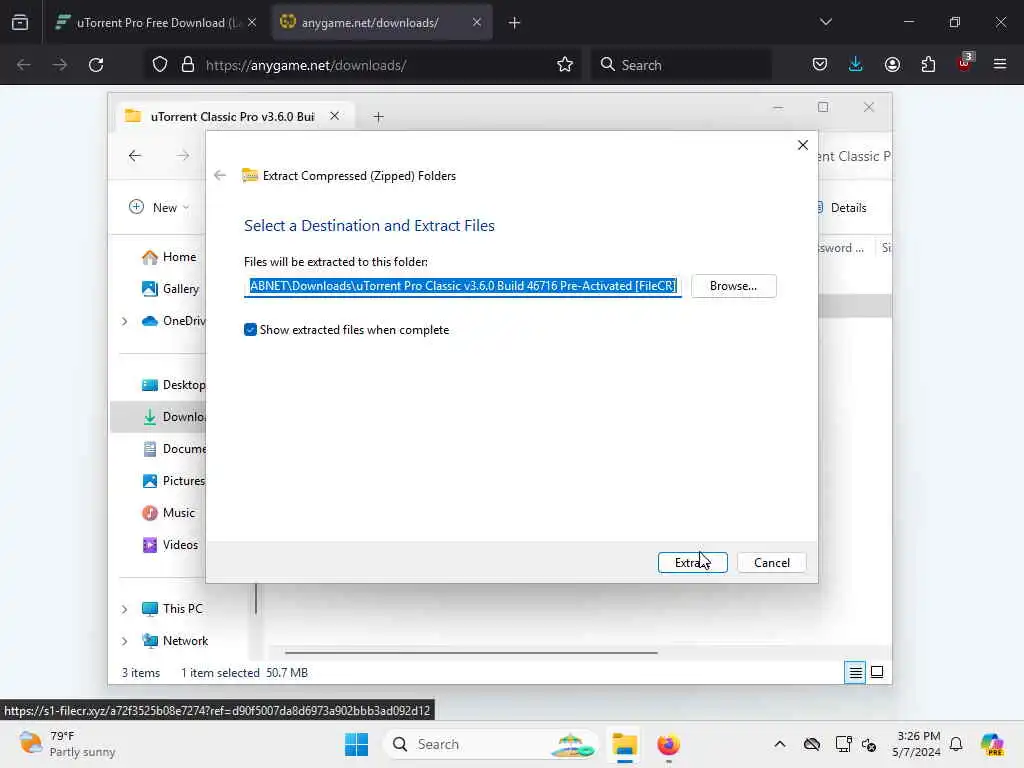Save page to Pocket
This screenshot has height=768, width=1024.
point(820,65)
